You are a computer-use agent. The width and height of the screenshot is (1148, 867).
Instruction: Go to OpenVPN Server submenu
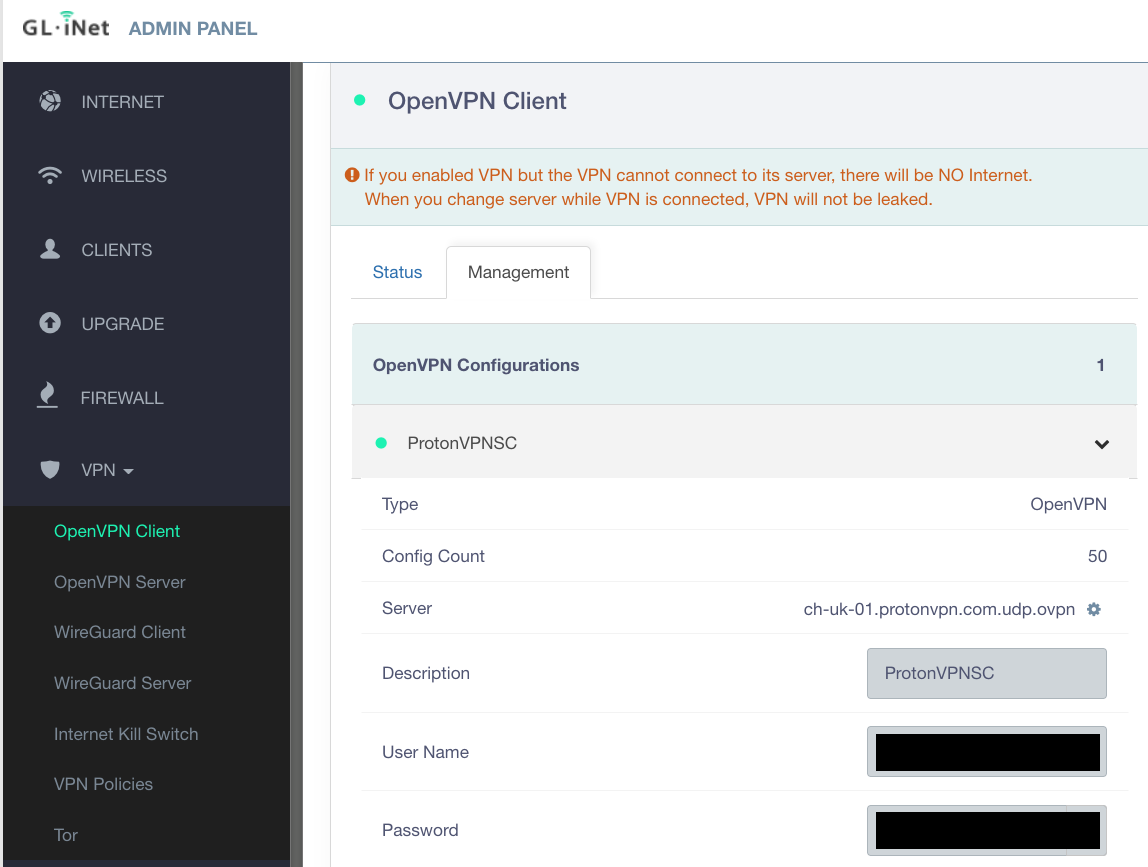(x=119, y=582)
